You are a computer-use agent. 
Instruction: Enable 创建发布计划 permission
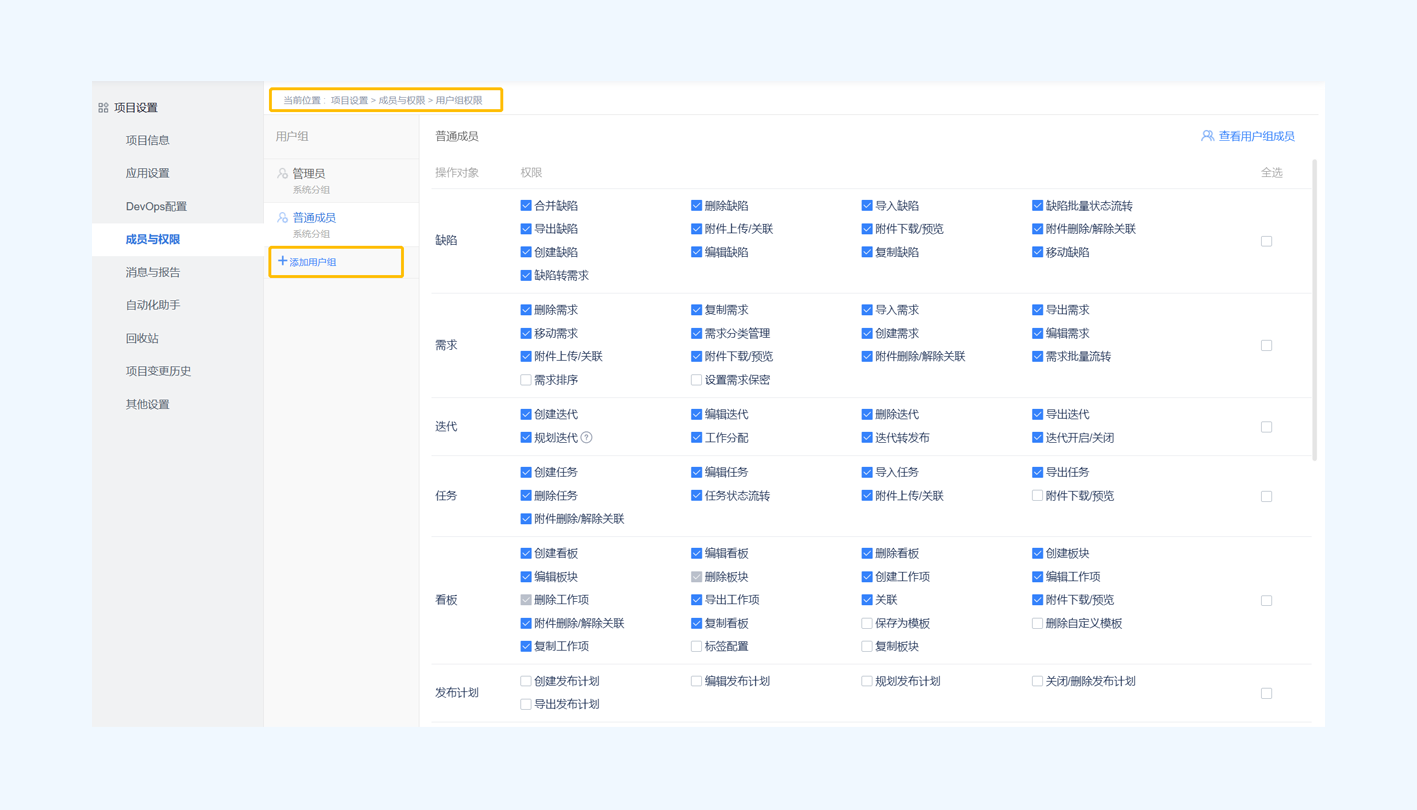(x=526, y=681)
